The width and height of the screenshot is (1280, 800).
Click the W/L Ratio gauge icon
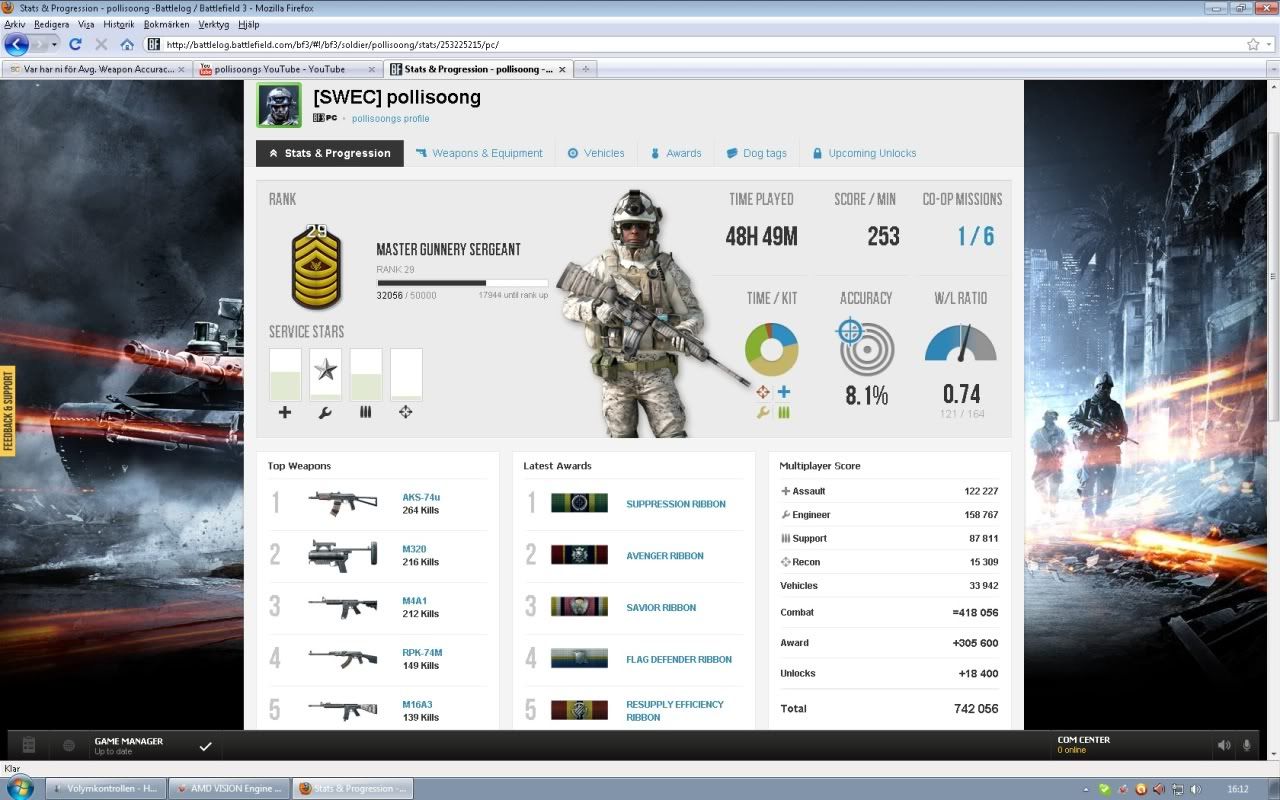point(960,343)
